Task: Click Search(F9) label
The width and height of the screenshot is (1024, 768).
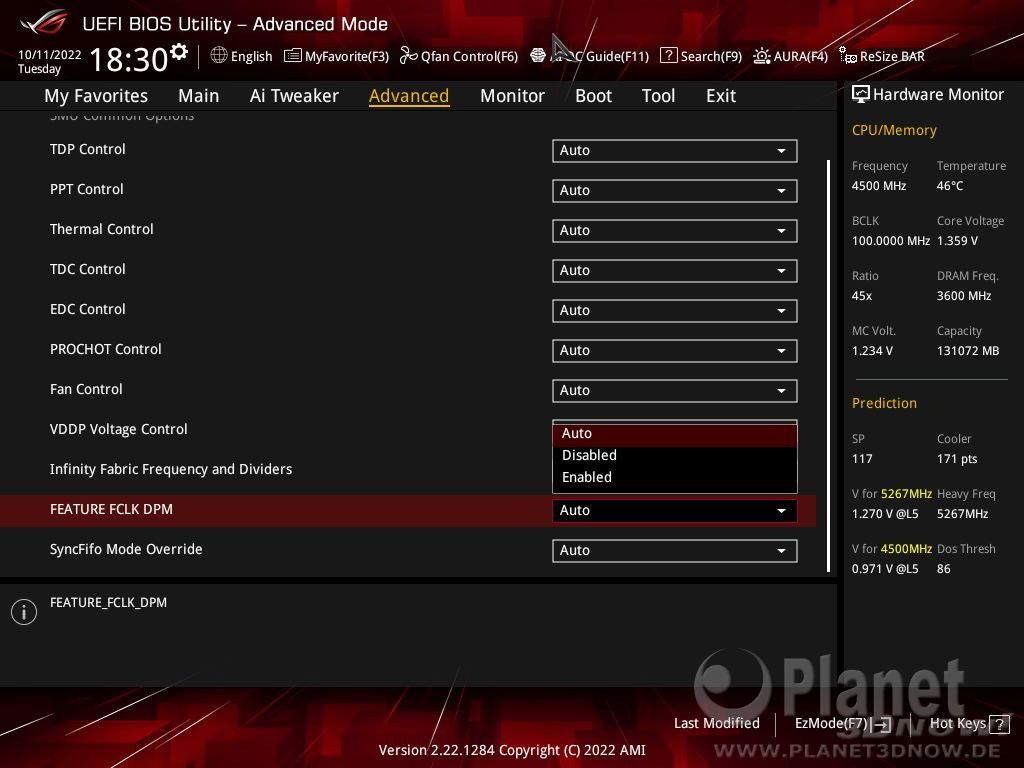Action: [711, 56]
